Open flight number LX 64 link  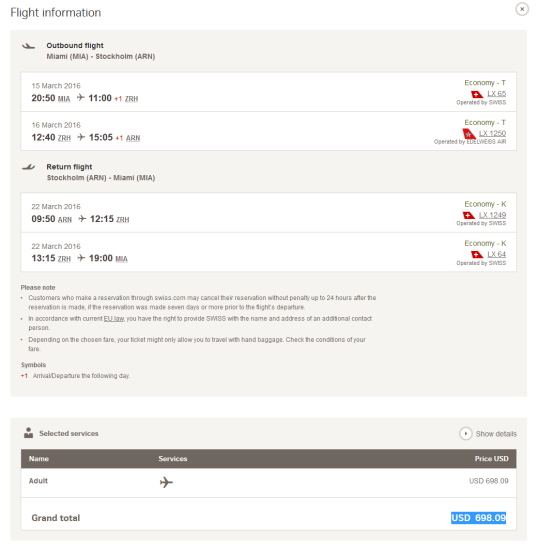(x=496, y=254)
